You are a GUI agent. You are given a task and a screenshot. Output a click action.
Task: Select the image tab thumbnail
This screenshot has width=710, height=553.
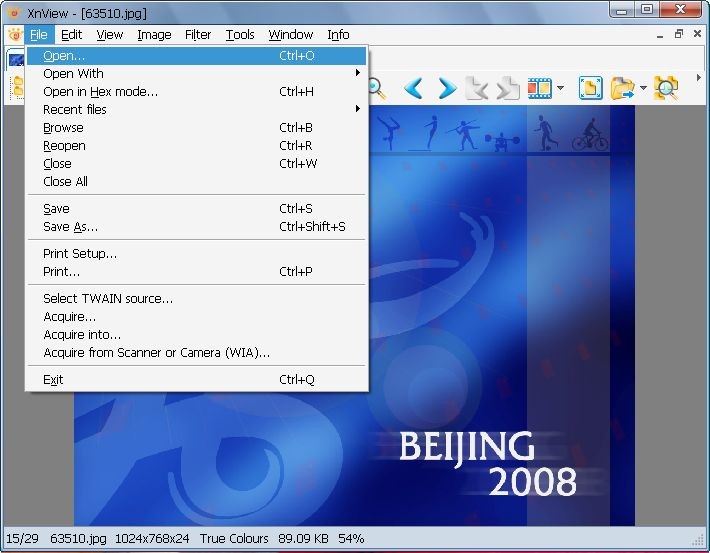pos(16,59)
